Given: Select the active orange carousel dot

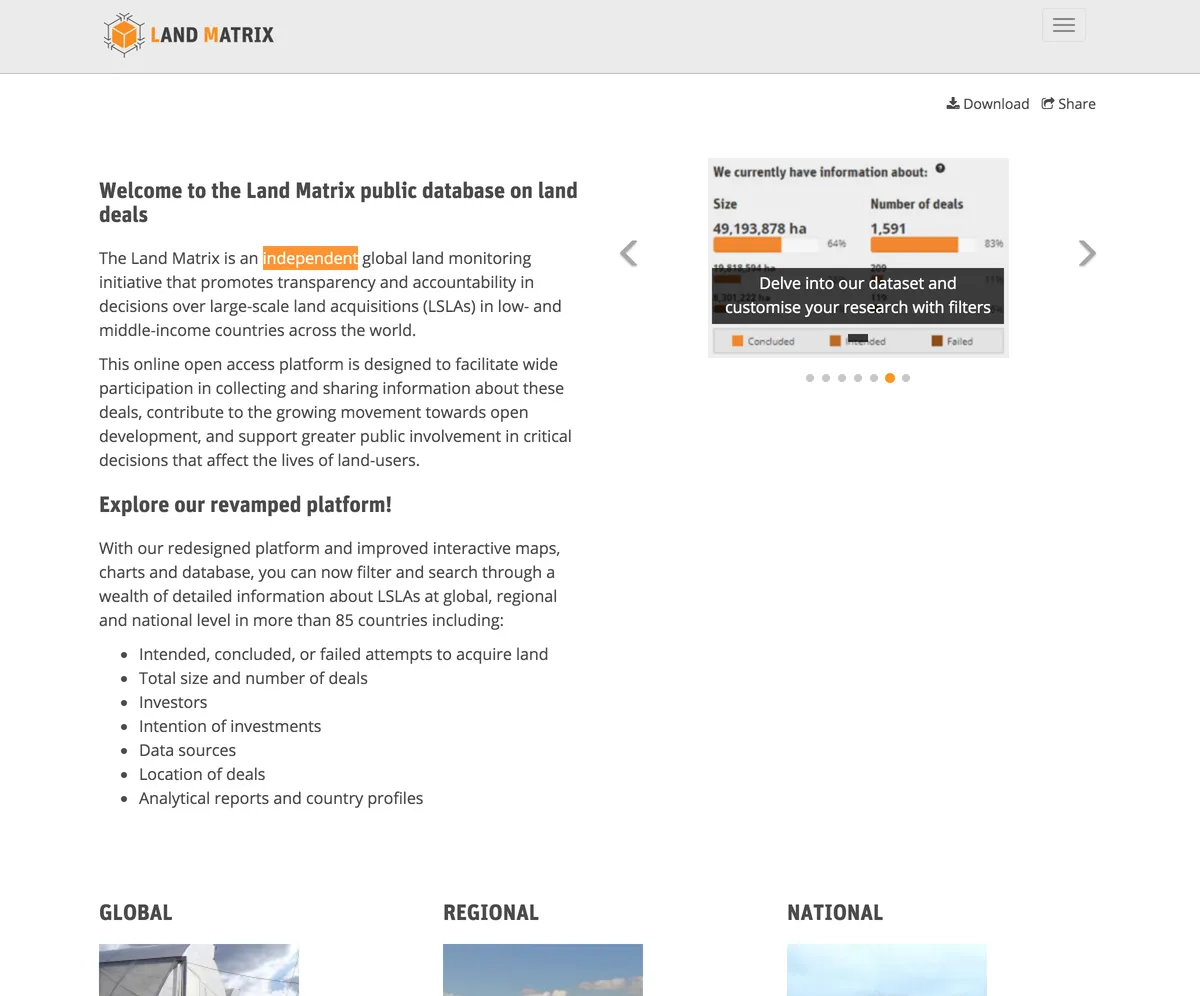Looking at the screenshot, I should coord(890,378).
